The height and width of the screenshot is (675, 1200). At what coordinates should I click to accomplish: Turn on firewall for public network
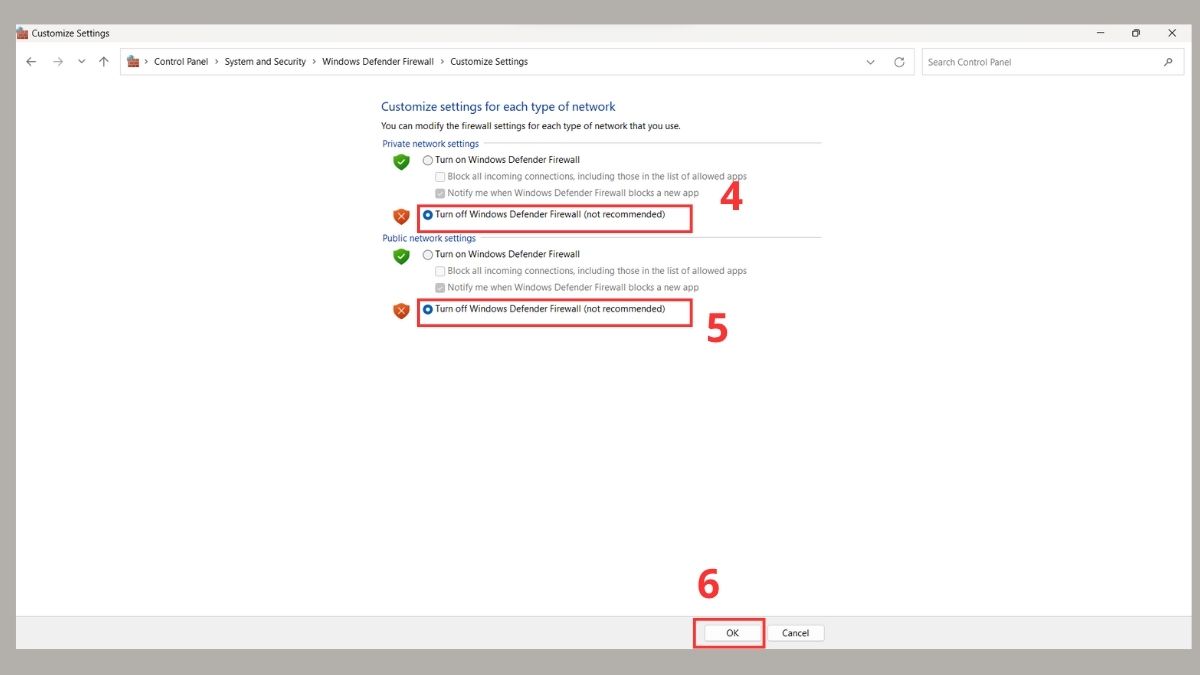428,255
